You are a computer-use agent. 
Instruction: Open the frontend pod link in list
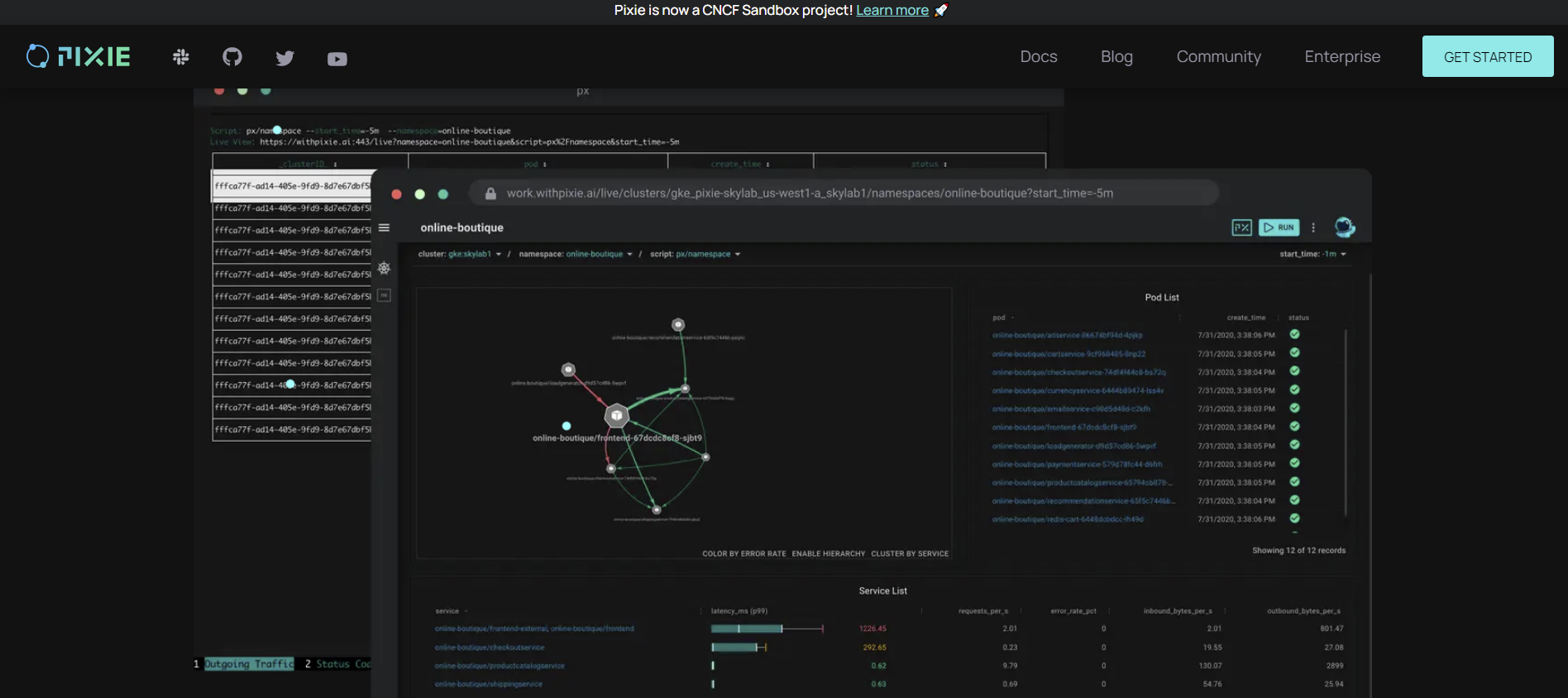(x=1064, y=428)
